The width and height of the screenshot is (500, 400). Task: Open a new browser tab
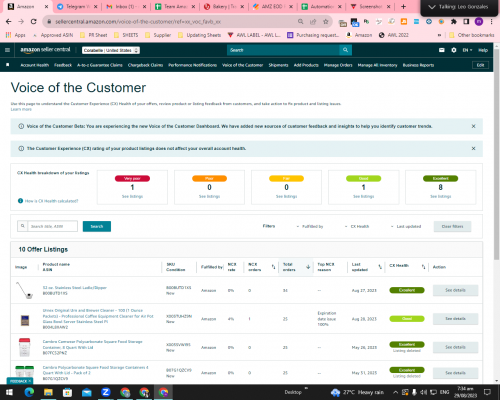(x=403, y=7)
